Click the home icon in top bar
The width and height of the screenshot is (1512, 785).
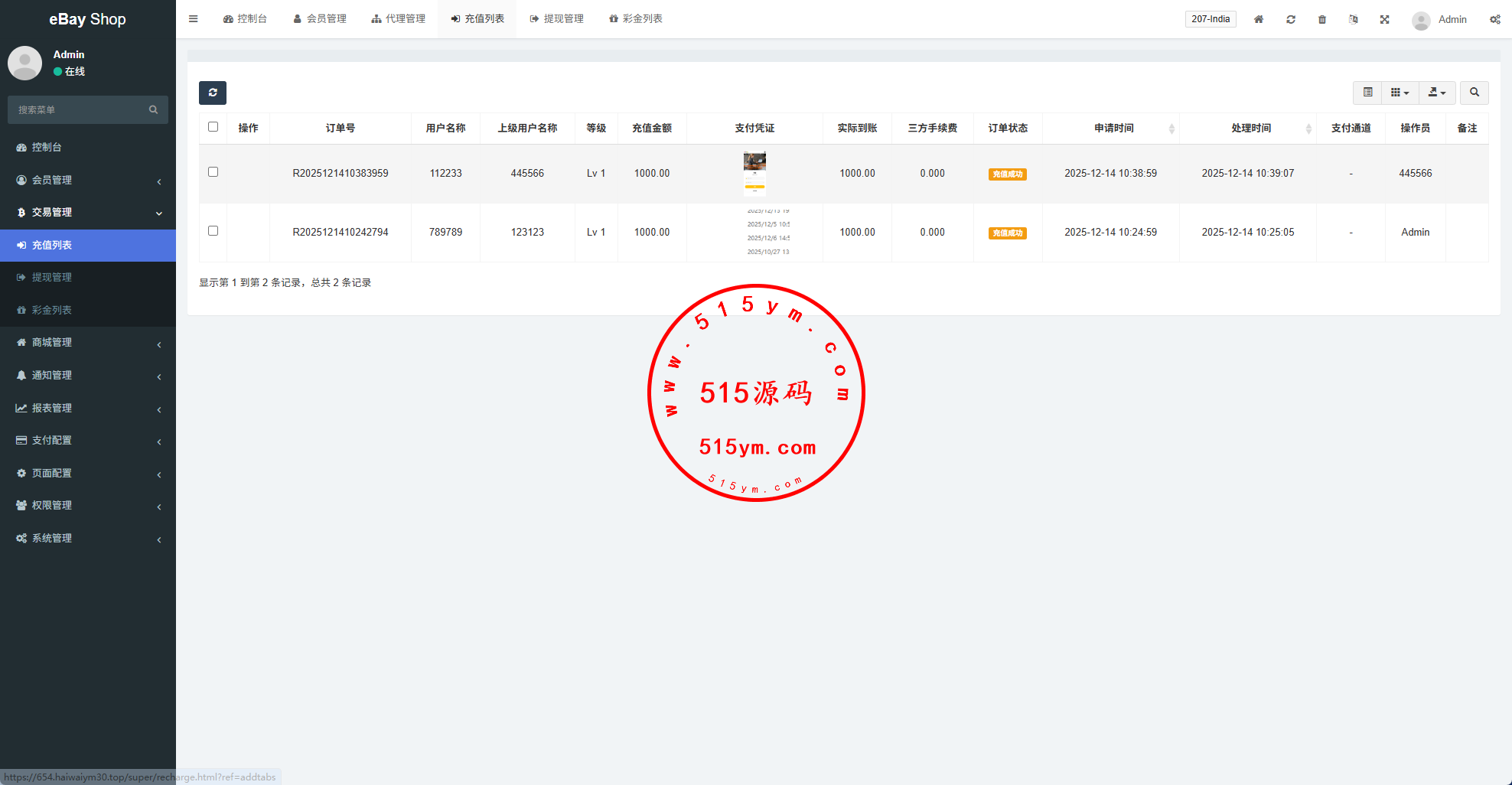pyautogui.click(x=1259, y=19)
